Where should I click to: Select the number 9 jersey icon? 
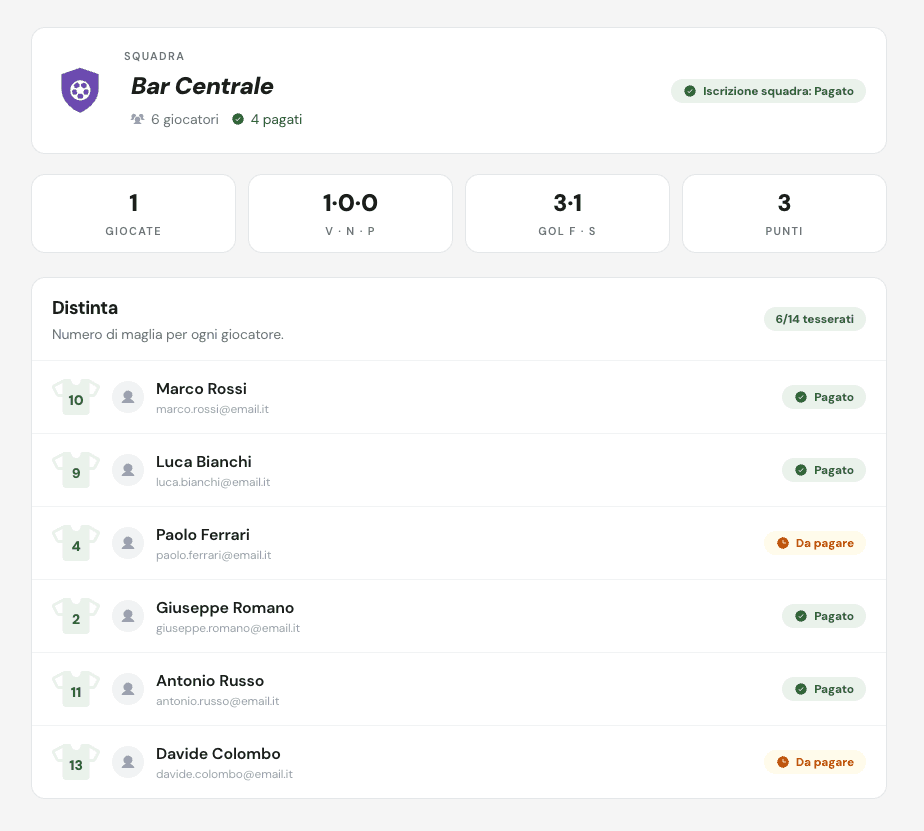[76, 470]
